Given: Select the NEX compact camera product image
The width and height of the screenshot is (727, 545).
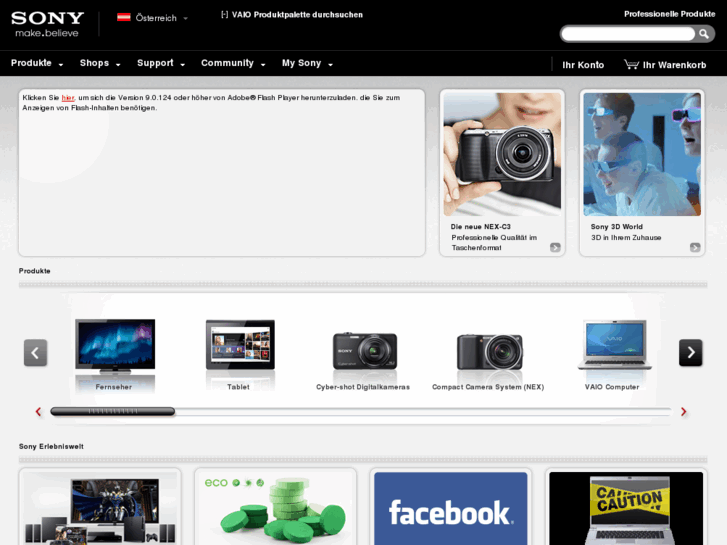Looking at the screenshot, I should 490,352.
